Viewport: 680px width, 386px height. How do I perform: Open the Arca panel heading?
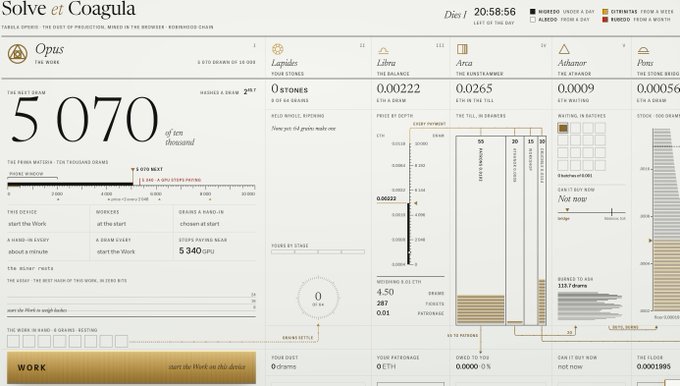click(464, 63)
